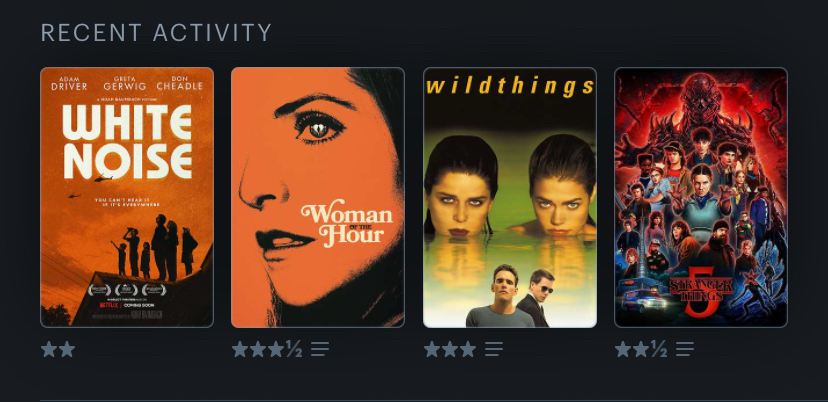Click the leftmost star under White Noise poster
828x402 pixels.
49,349
